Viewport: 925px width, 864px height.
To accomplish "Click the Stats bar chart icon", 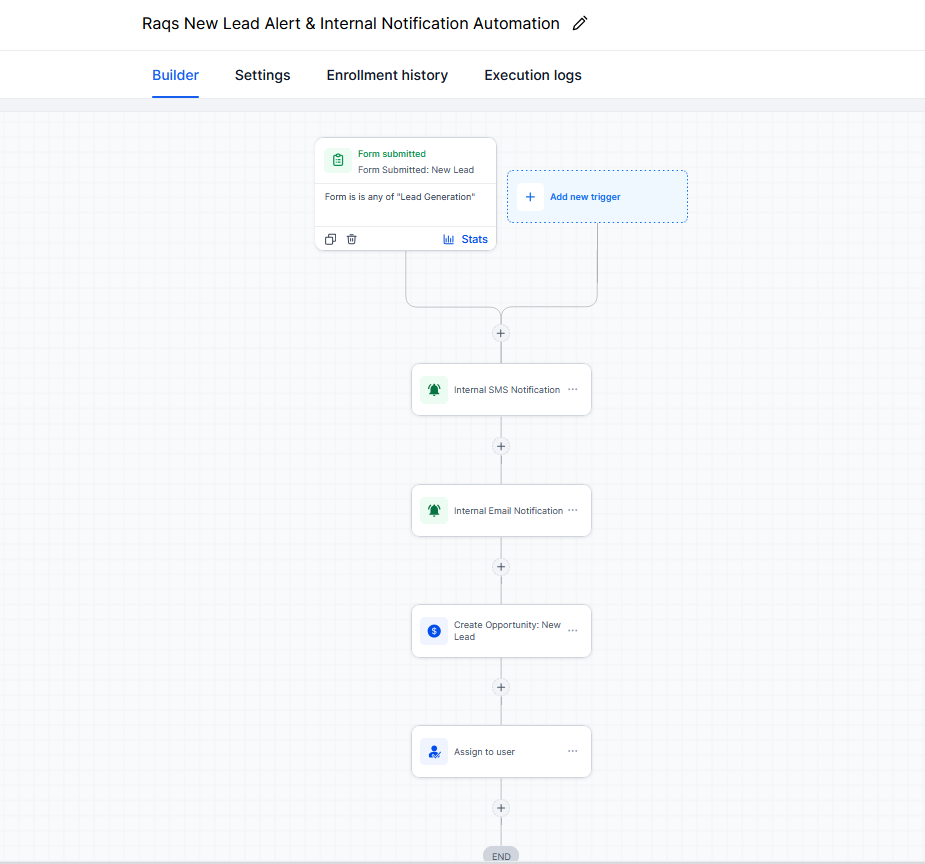I will point(448,239).
